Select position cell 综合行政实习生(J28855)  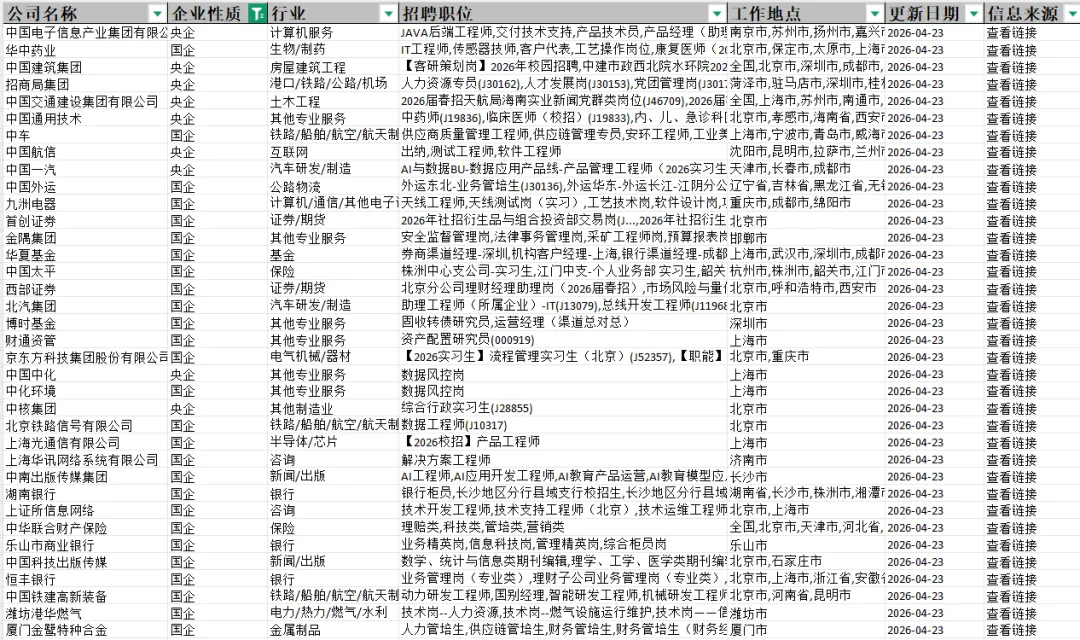(563, 409)
